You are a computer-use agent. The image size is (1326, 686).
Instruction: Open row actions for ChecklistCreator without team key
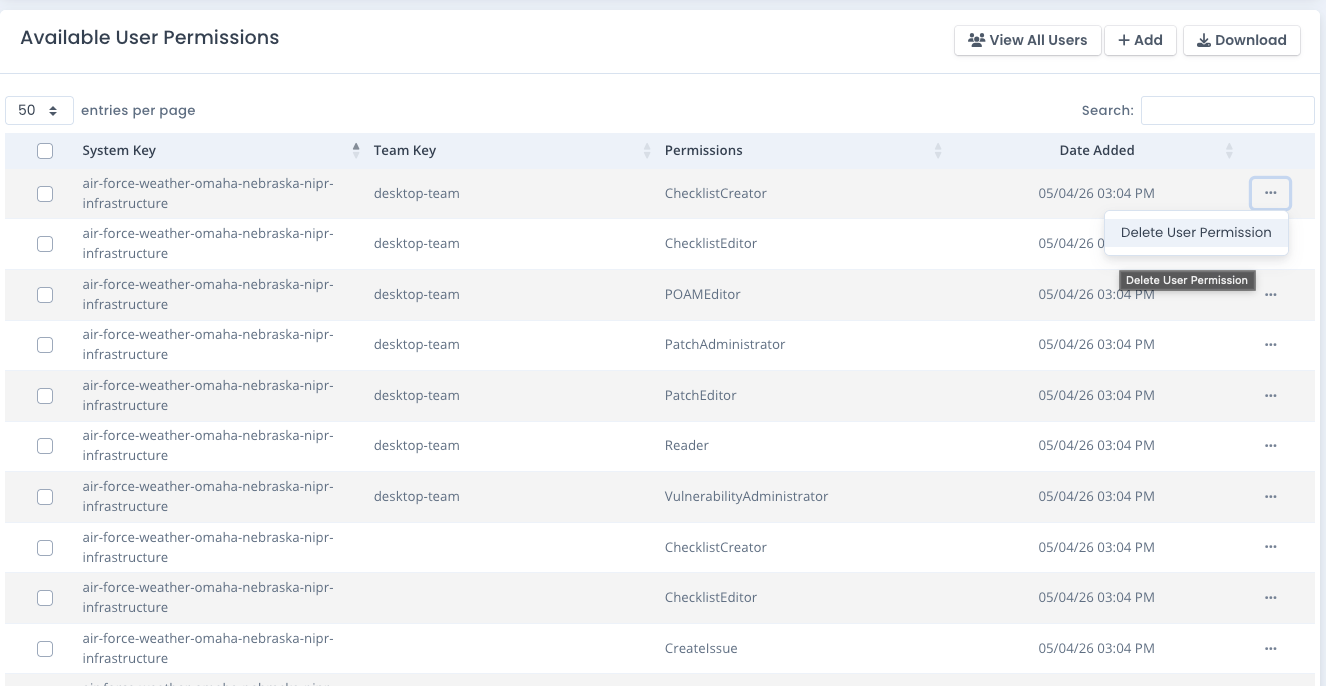[1270, 547]
